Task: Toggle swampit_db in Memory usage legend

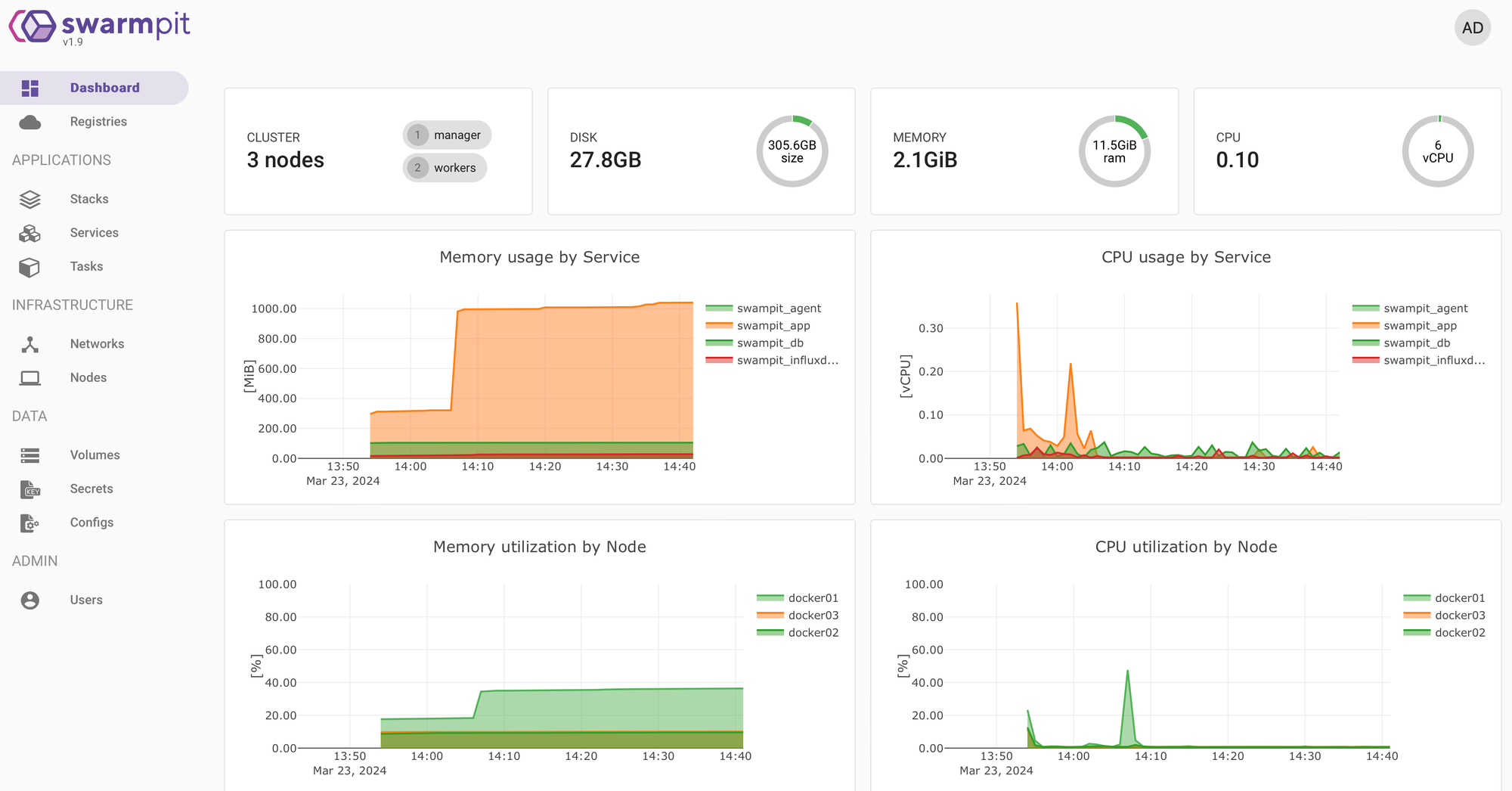Action: pyautogui.click(x=754, y=343)
